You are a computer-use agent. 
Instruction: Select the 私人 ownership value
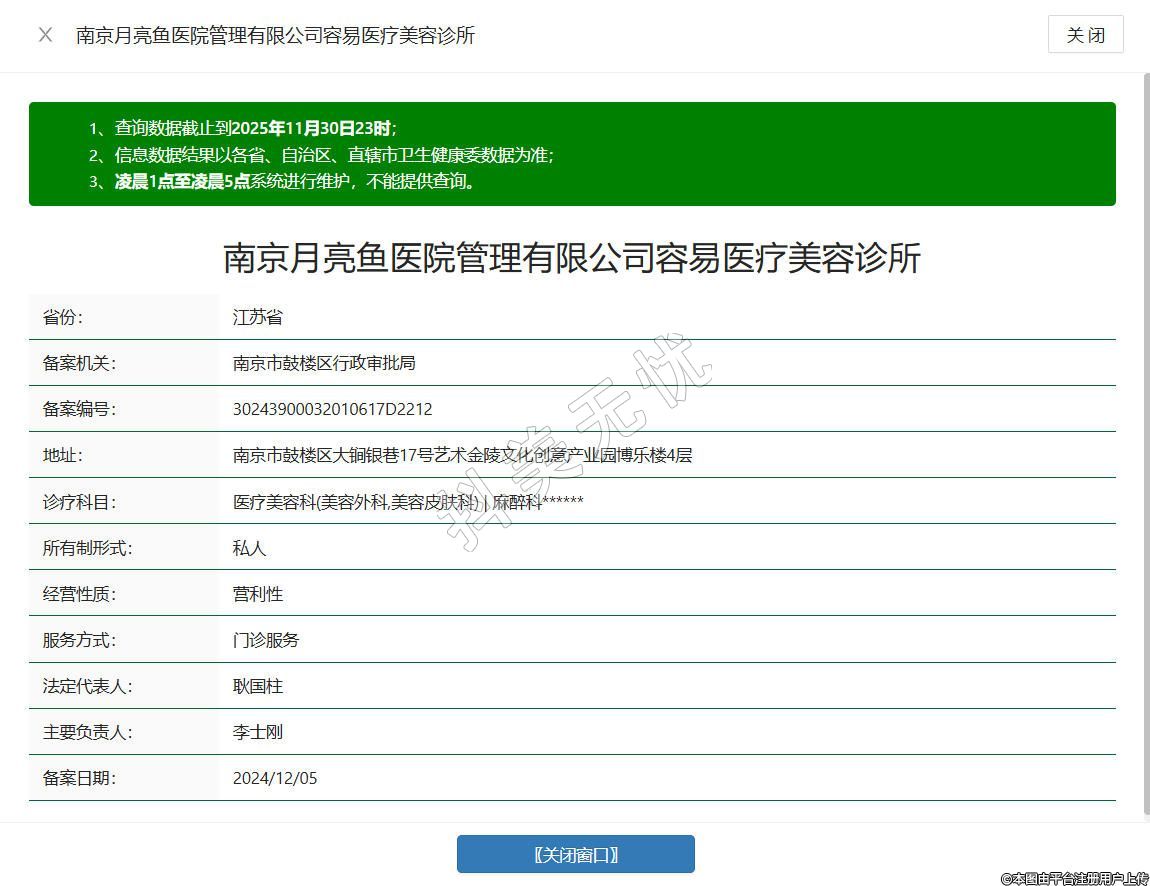(x=249, y=548)
